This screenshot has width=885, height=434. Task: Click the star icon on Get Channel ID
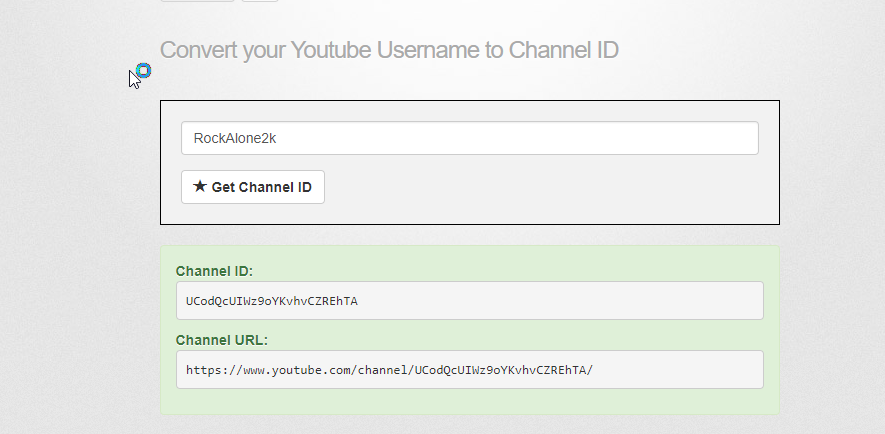(200, 187)
